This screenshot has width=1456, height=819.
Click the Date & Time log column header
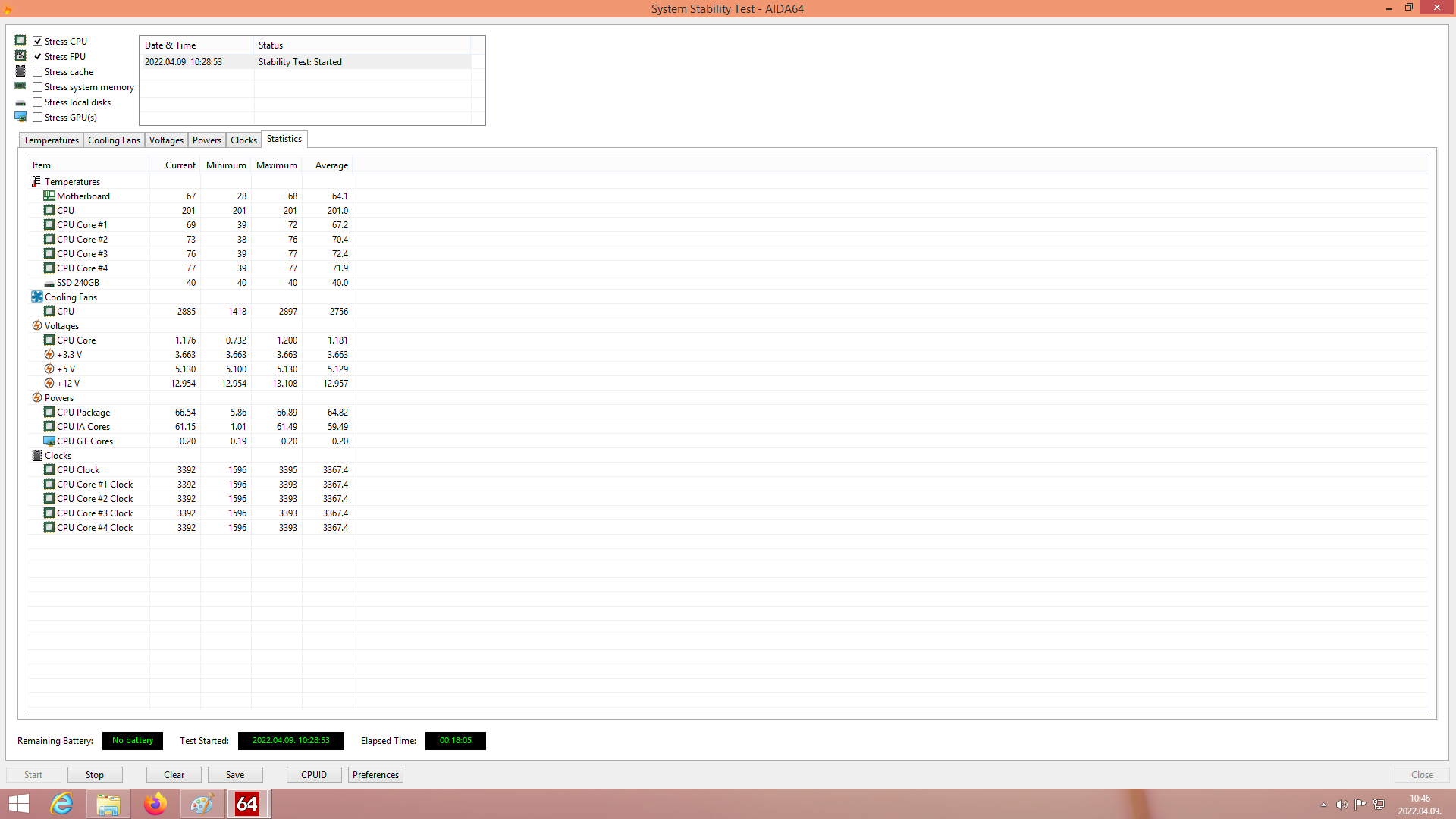pyautogui.click(x=197, y=45)
